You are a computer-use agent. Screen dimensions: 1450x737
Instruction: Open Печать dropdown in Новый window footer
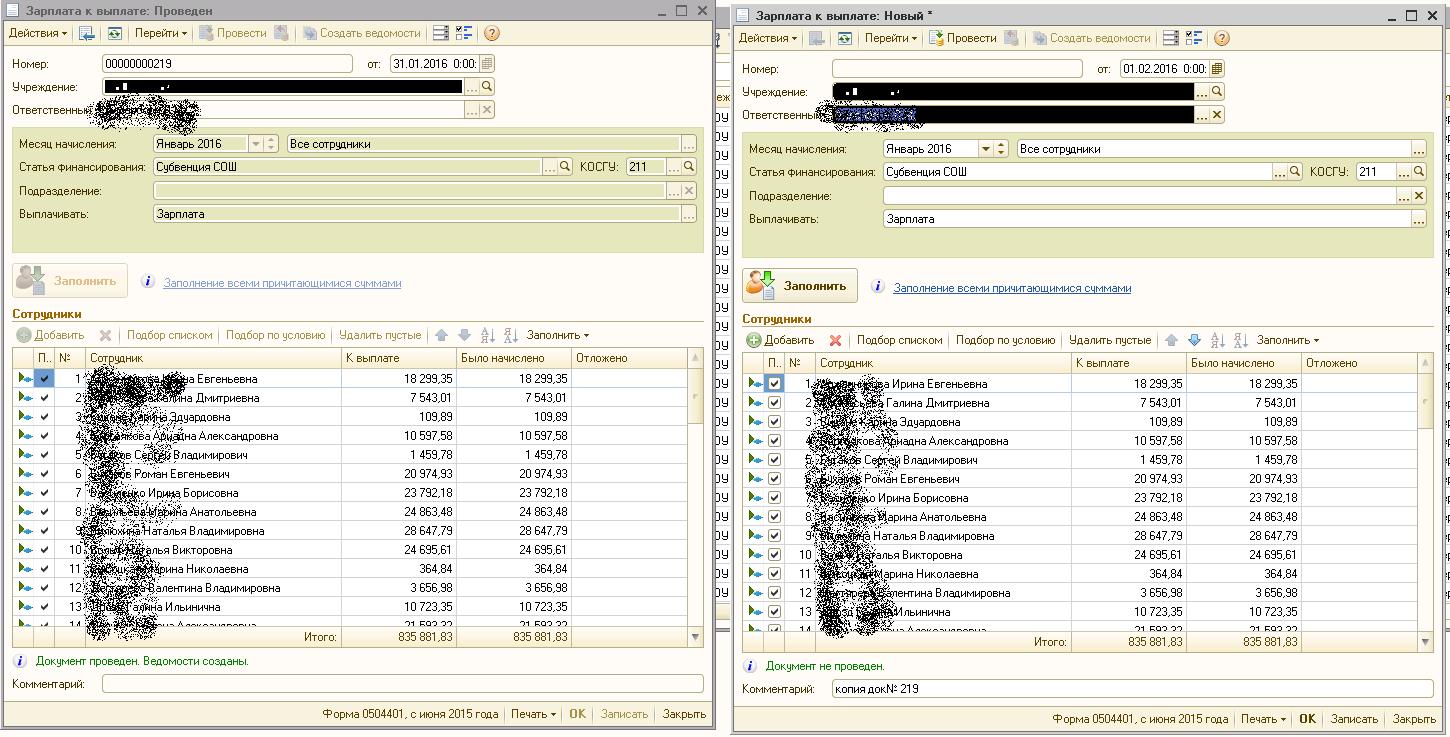coord(1263,719)
